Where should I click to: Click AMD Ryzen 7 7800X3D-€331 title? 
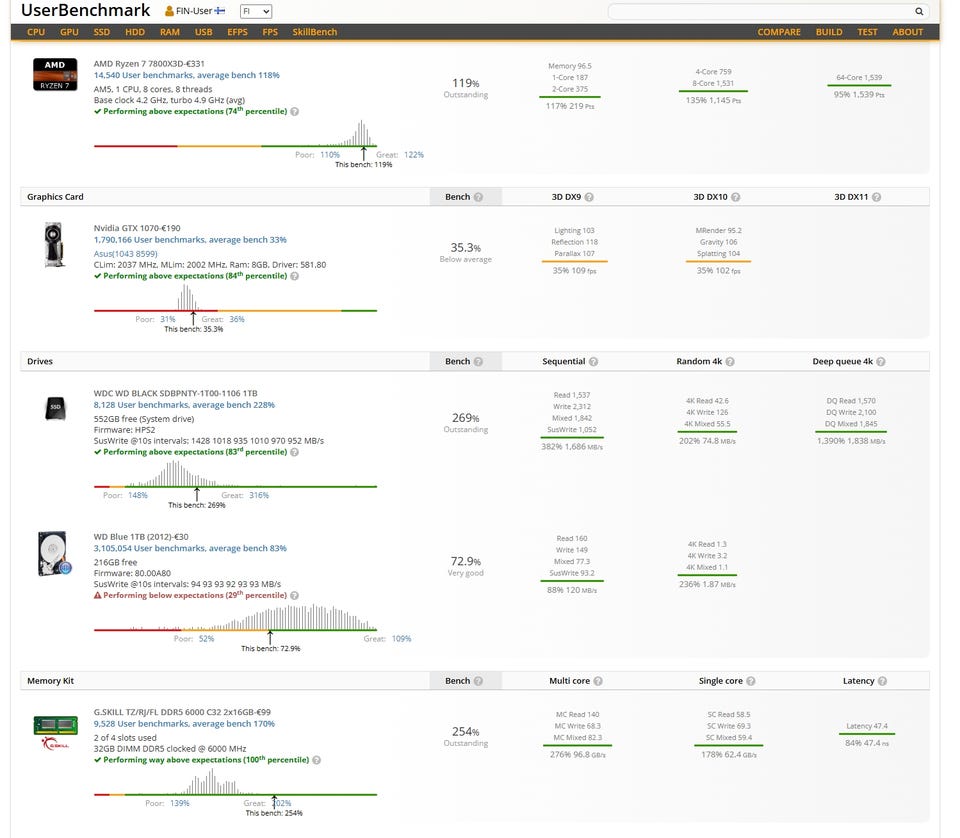149,64
